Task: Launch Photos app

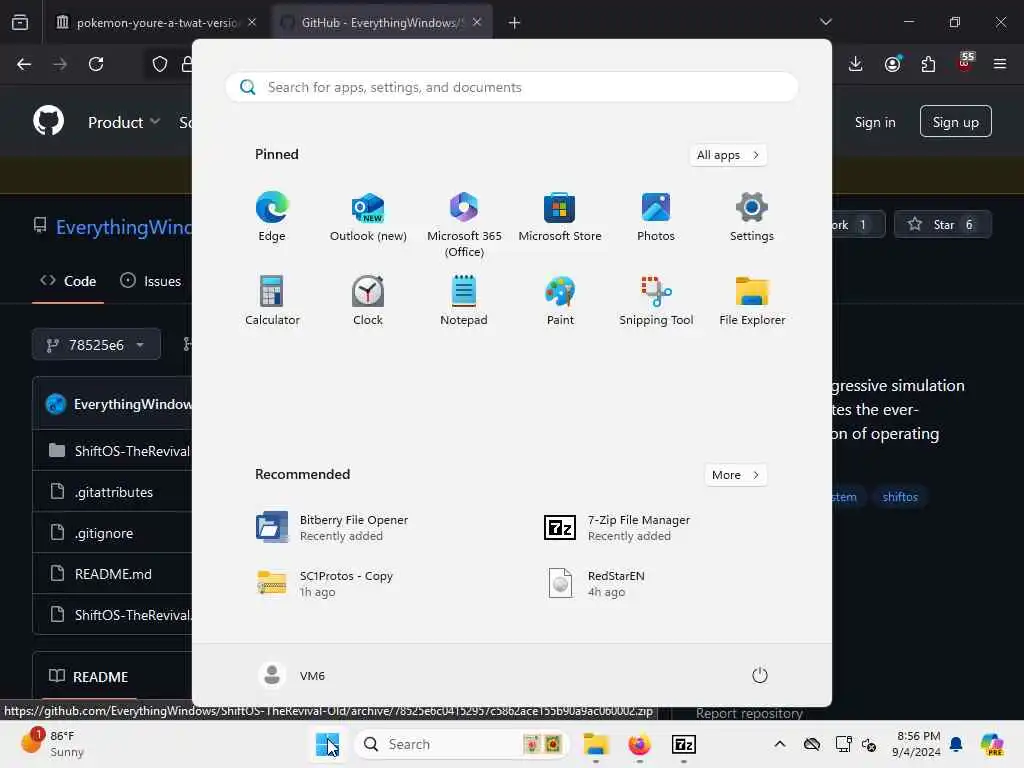Action: click(x=656, y=217)
